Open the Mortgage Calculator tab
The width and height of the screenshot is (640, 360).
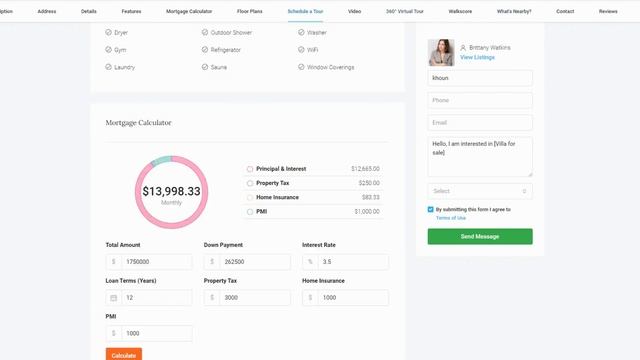[189, 11]
